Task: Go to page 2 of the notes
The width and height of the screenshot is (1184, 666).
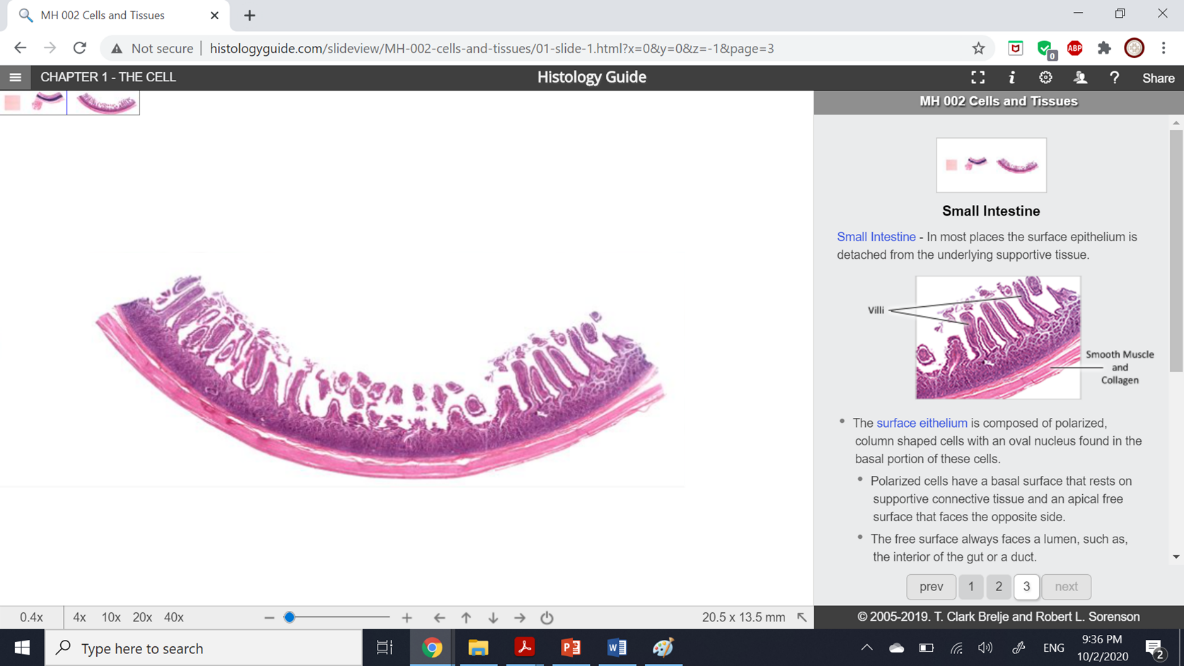Action: [998, 587]
